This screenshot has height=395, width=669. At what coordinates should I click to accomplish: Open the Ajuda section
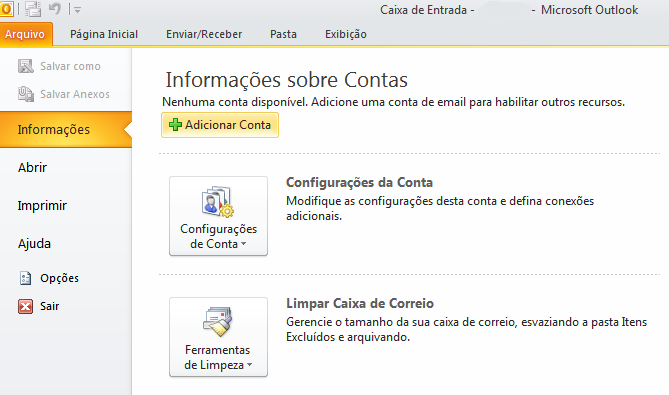34,244
